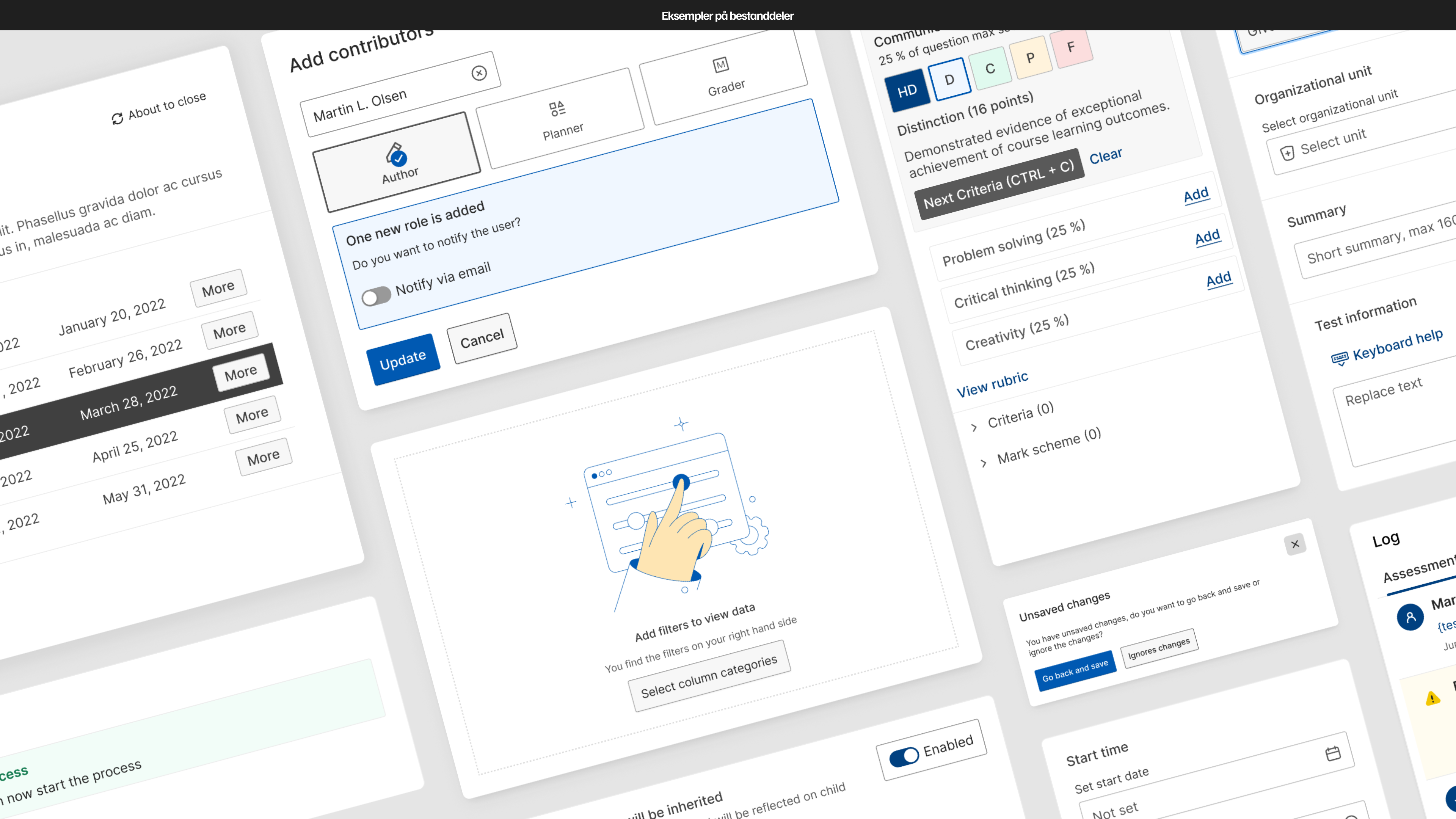Toggle Notify via email switch
1456x819 pixels.
click(376, 296)
